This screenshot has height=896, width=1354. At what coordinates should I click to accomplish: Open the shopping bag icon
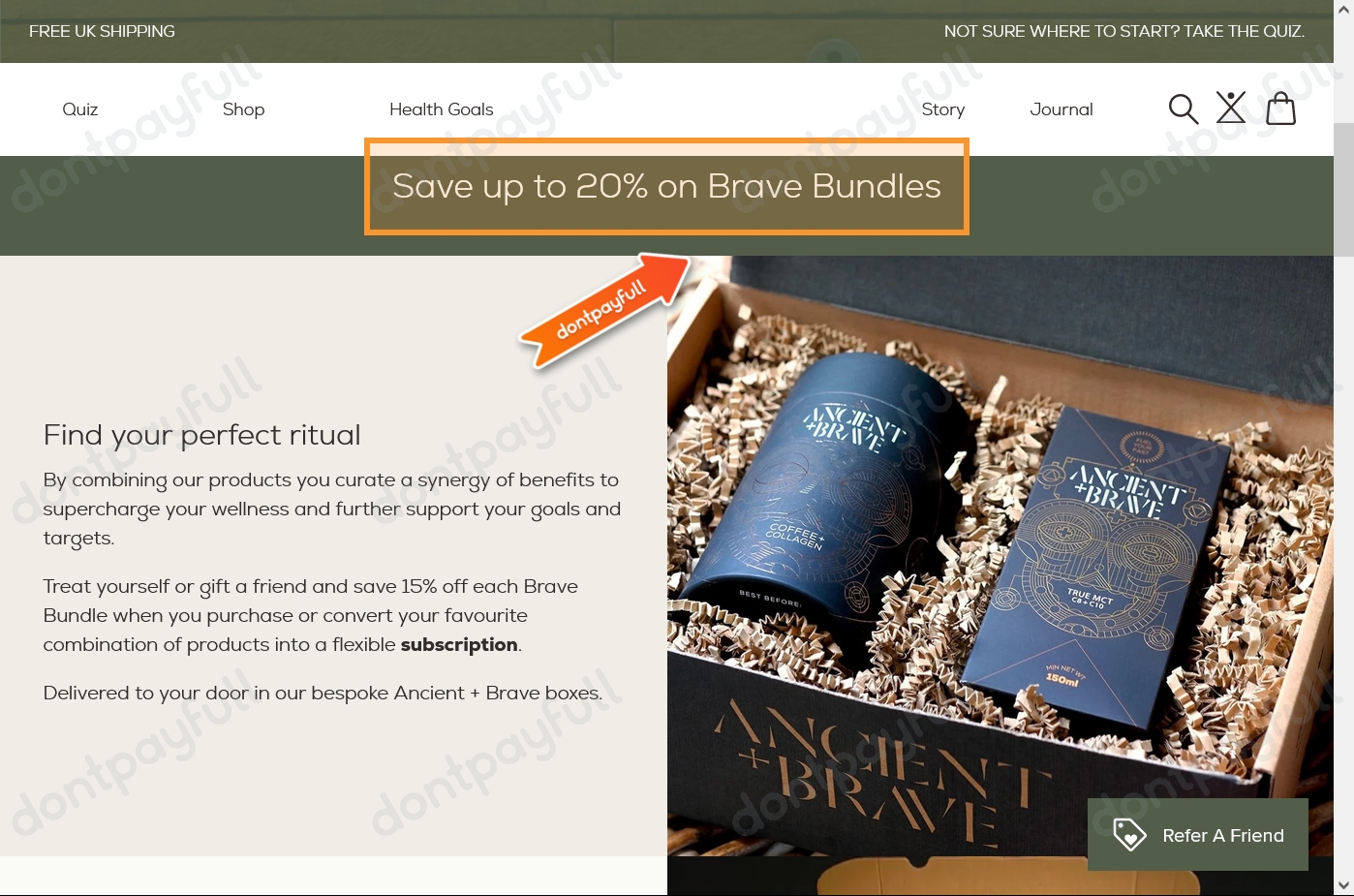[1280, 108]
